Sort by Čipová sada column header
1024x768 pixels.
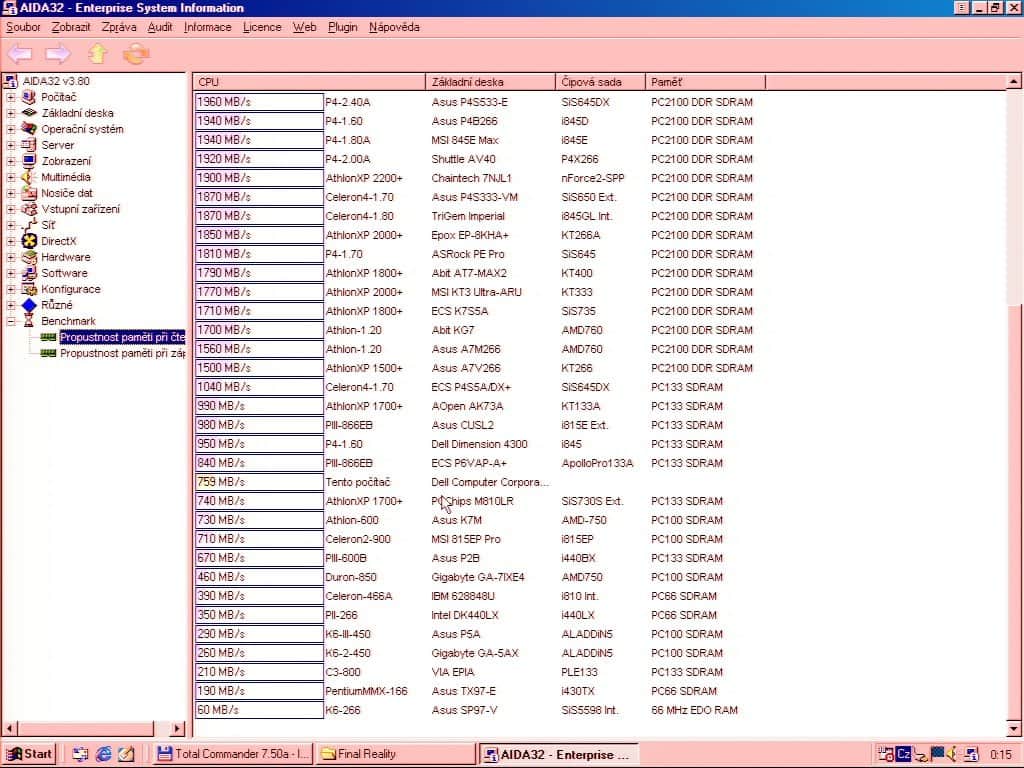pos(600,82)
